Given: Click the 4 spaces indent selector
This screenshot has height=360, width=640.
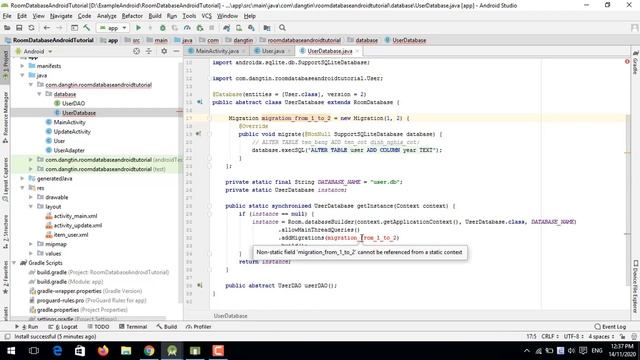Looking at the screenshot, I should coord(601,336).
